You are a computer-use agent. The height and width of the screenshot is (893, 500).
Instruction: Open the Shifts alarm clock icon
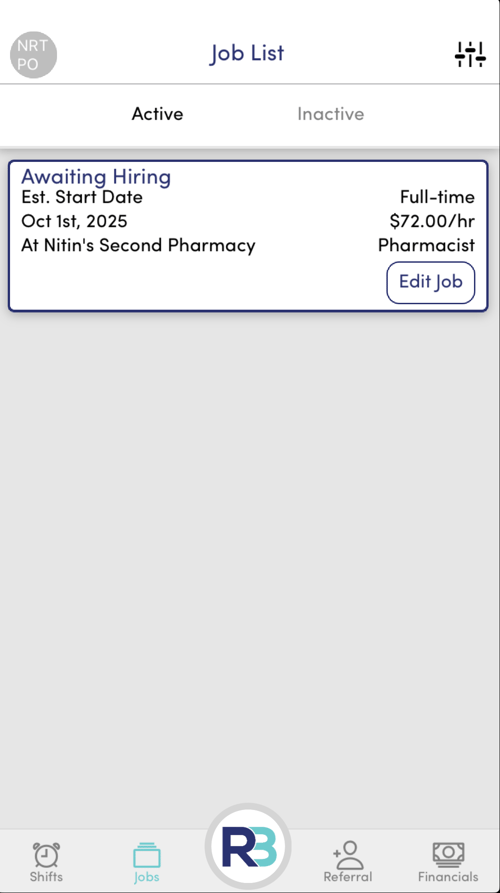(x=46, y=854)
